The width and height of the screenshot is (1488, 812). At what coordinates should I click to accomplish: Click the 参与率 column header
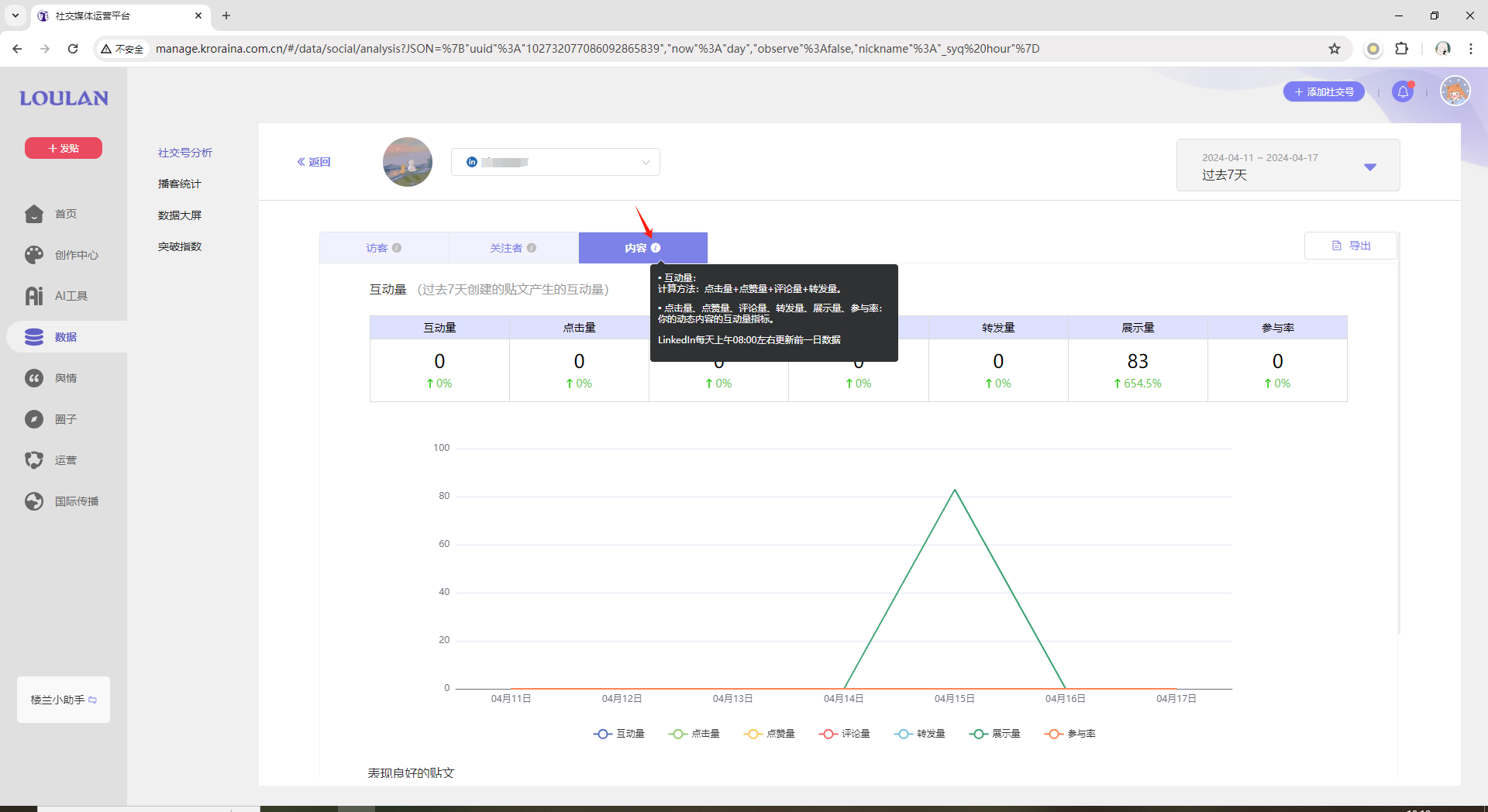(x=1277, y=328)
